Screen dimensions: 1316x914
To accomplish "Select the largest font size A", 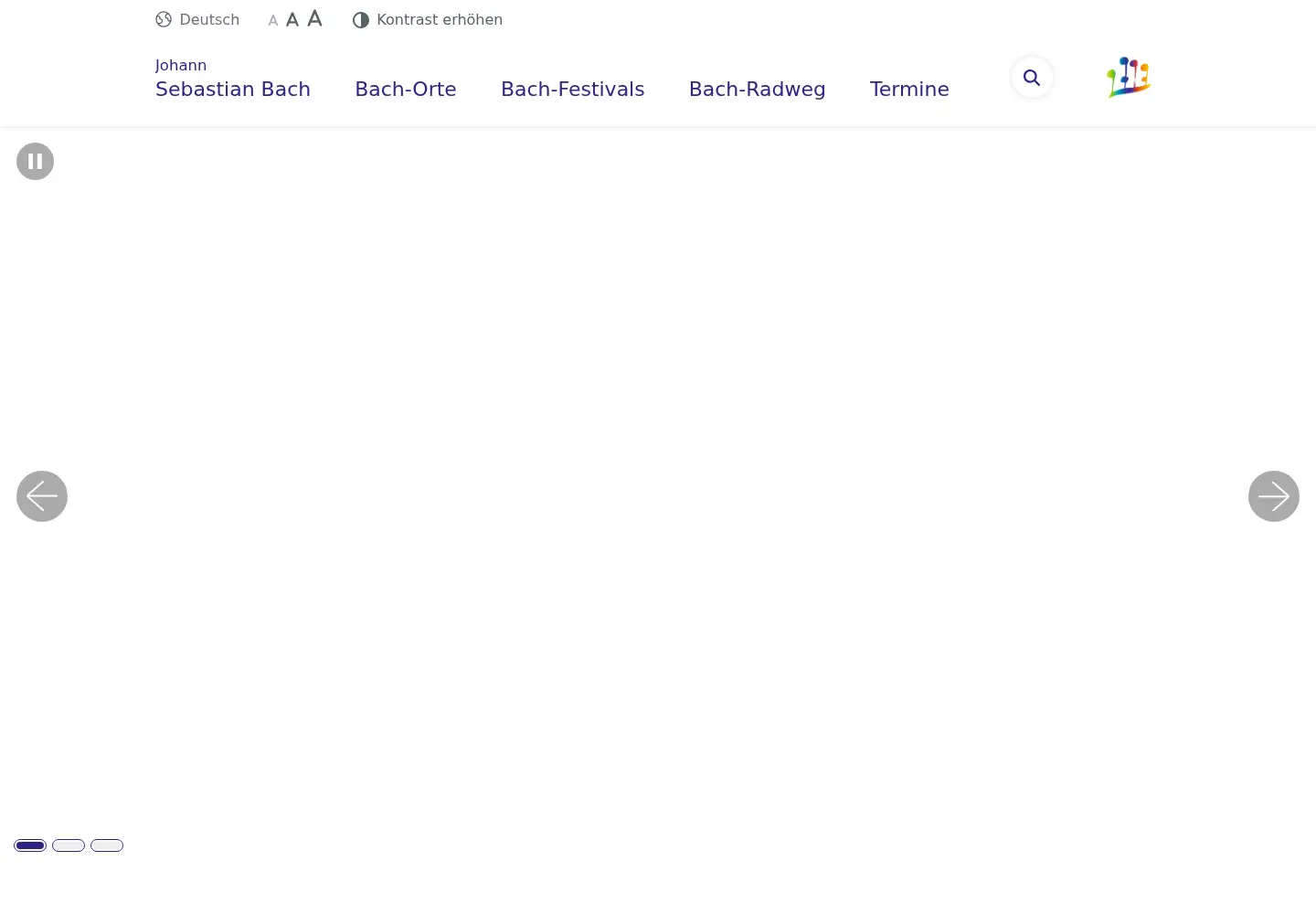I will tap(314, 18).
